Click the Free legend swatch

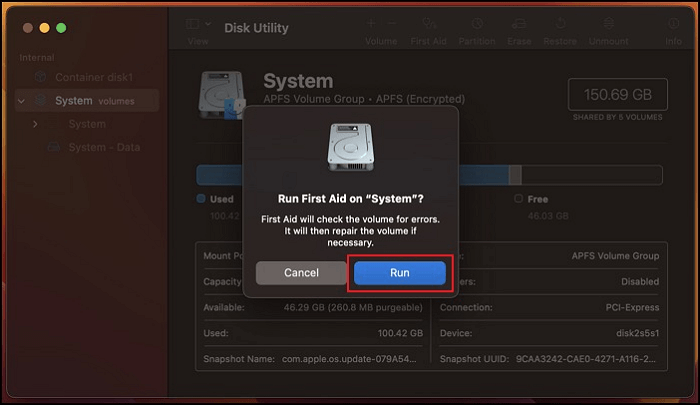(x=518, y=198)
